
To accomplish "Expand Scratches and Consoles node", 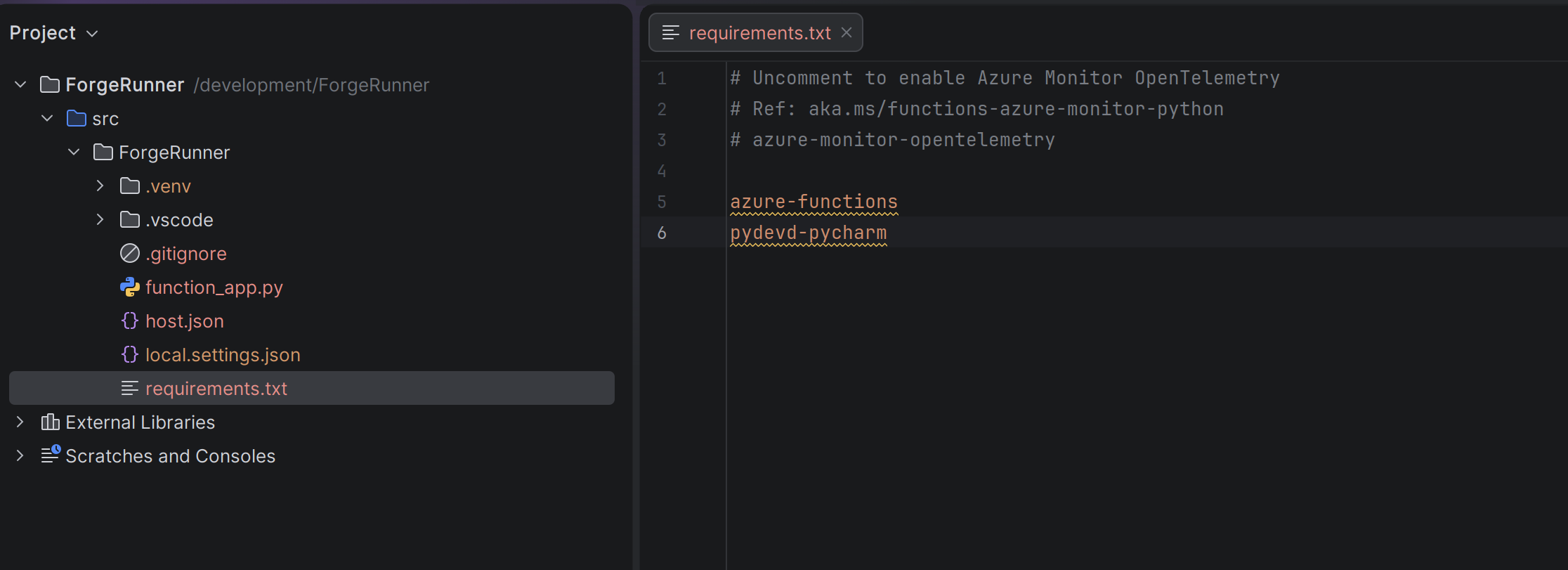I will tap(20, 455).
